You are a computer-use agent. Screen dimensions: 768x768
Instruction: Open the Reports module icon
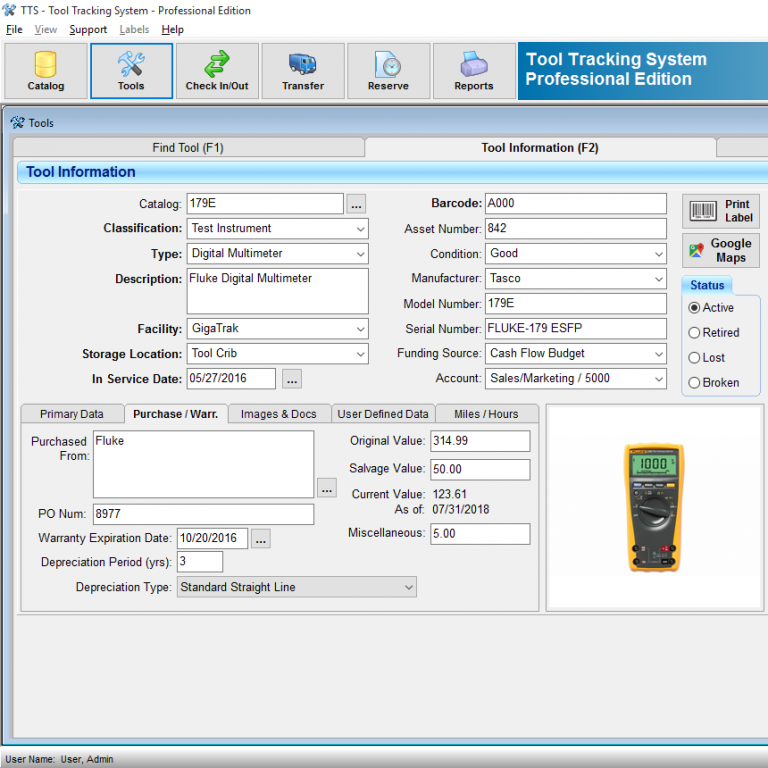(x=474, y=71)
